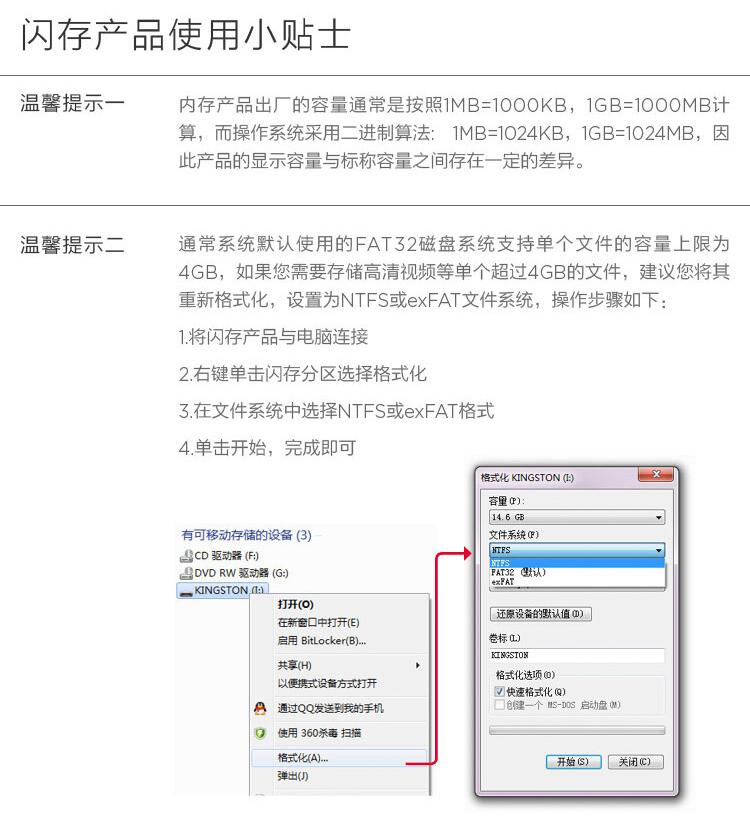Click the format progress bar

[x=577, y=730]
